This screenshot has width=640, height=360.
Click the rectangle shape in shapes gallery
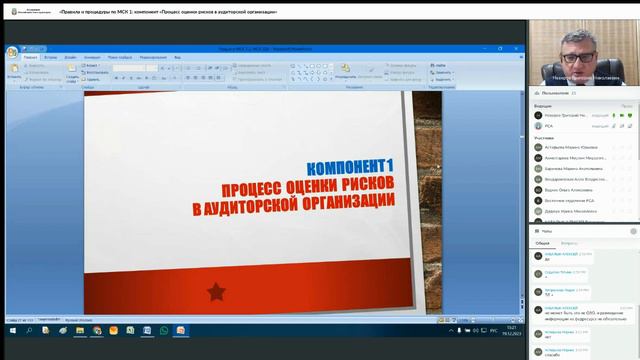coord(312,66)
